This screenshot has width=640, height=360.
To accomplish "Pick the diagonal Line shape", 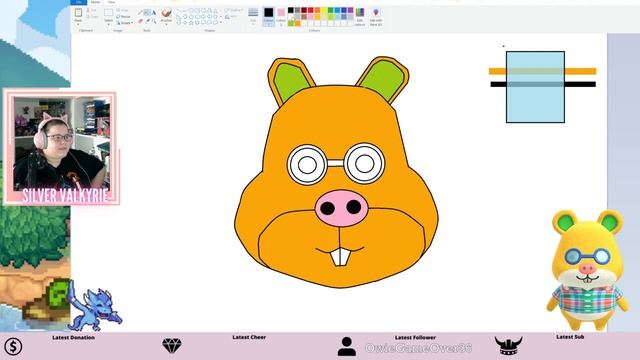I will 179,10.
